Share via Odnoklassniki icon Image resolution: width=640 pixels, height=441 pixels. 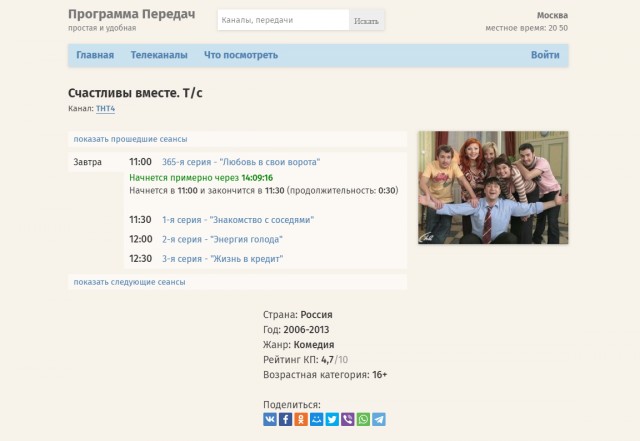pos(301,419)
